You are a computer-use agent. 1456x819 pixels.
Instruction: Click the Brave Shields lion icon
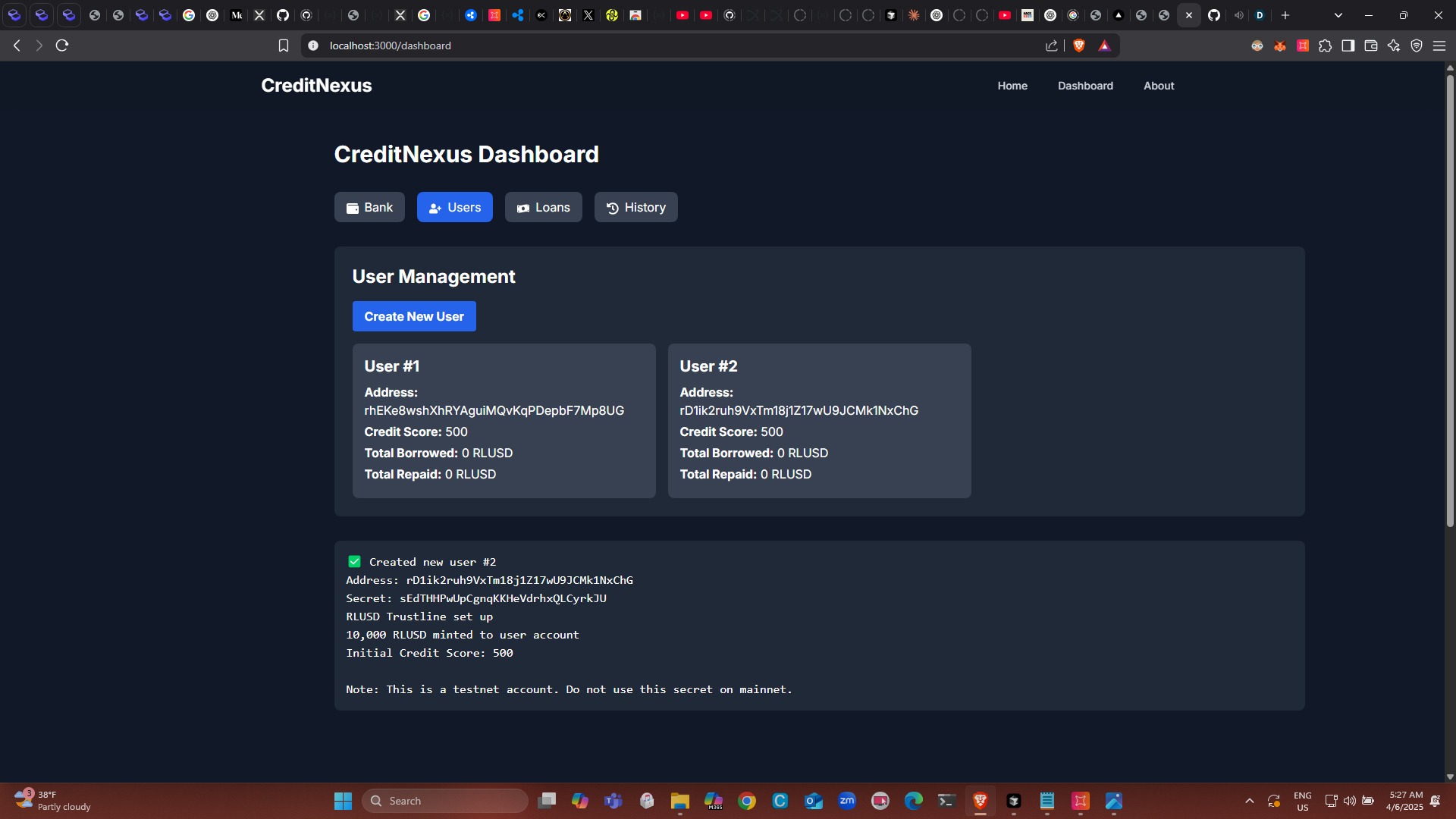[1079, 45]
